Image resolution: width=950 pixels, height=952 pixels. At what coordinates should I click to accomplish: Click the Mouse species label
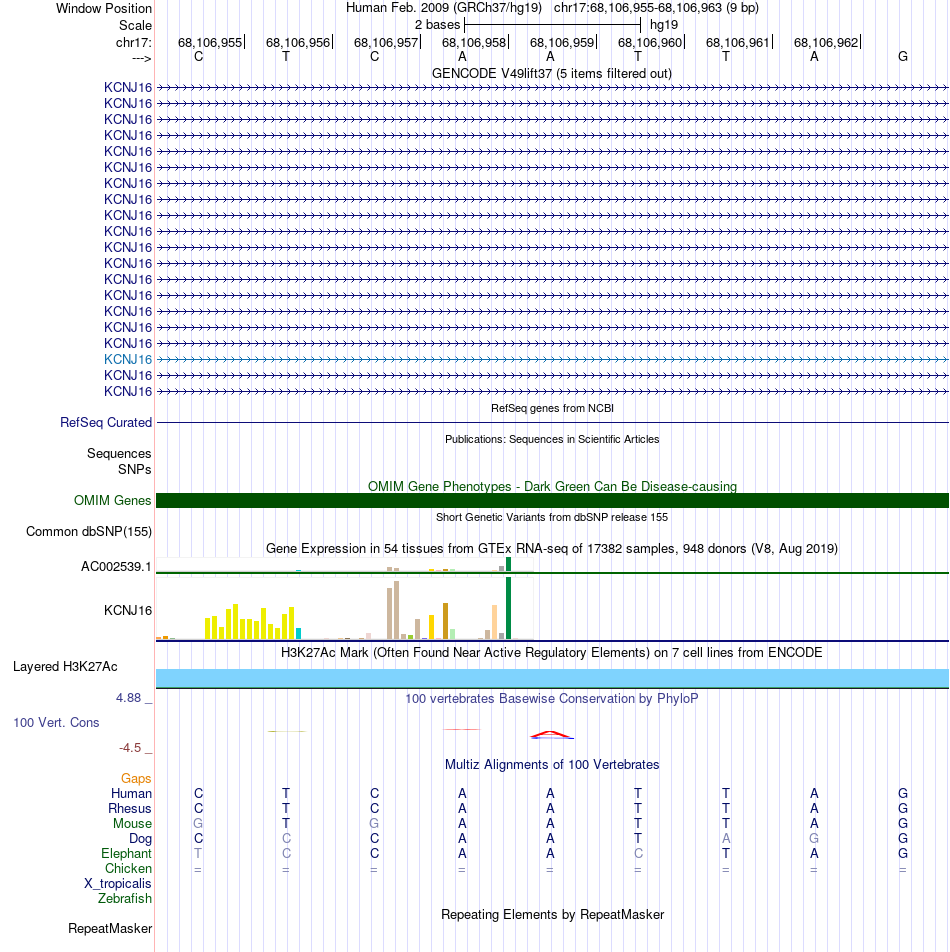pyautogui.click(x=132, y=823)
